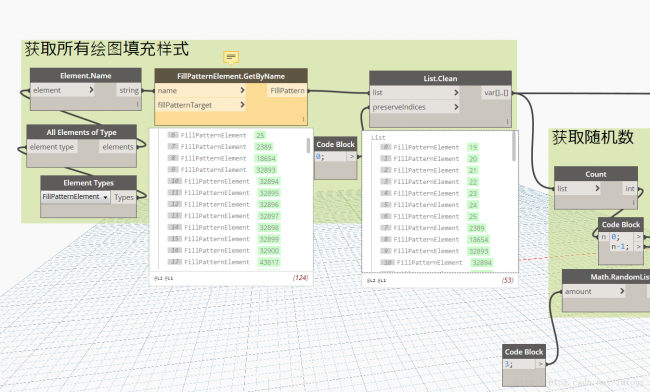Click the element input port on Element.Name
The image size is (650, 392).
(63, 90)
